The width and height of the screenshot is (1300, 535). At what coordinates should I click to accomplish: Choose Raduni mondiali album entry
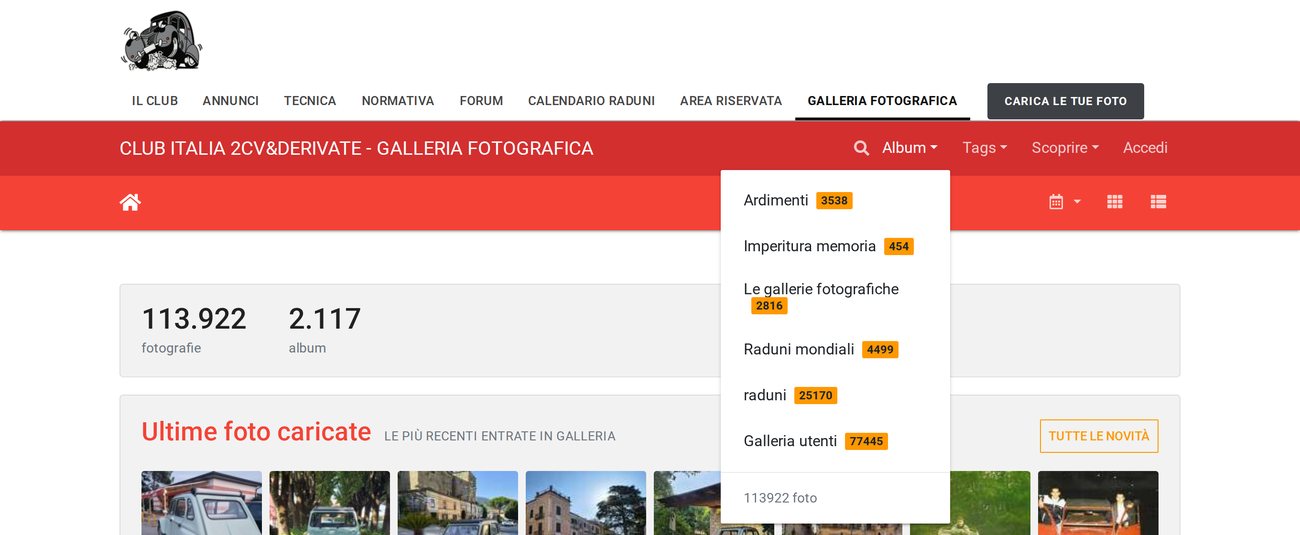click(835, 349)
